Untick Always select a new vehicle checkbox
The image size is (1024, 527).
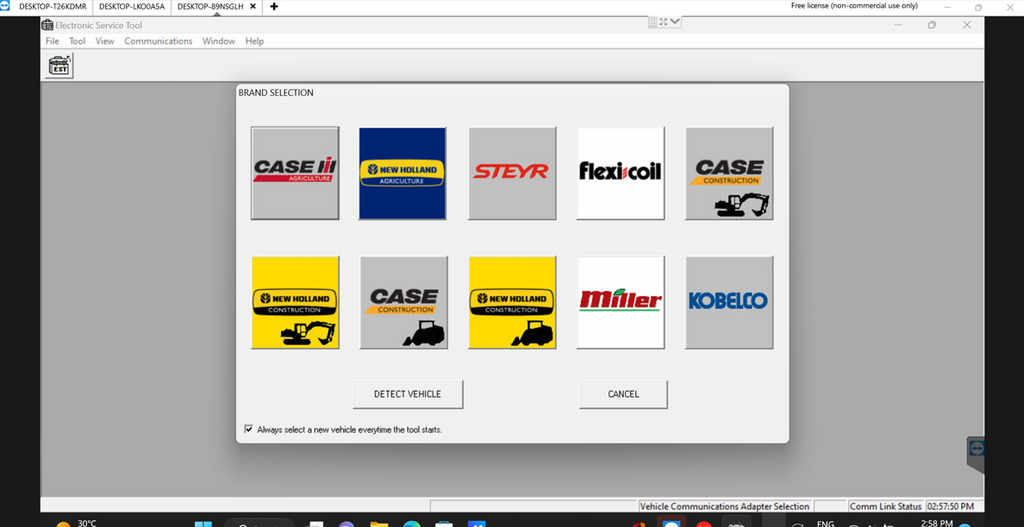248,429
